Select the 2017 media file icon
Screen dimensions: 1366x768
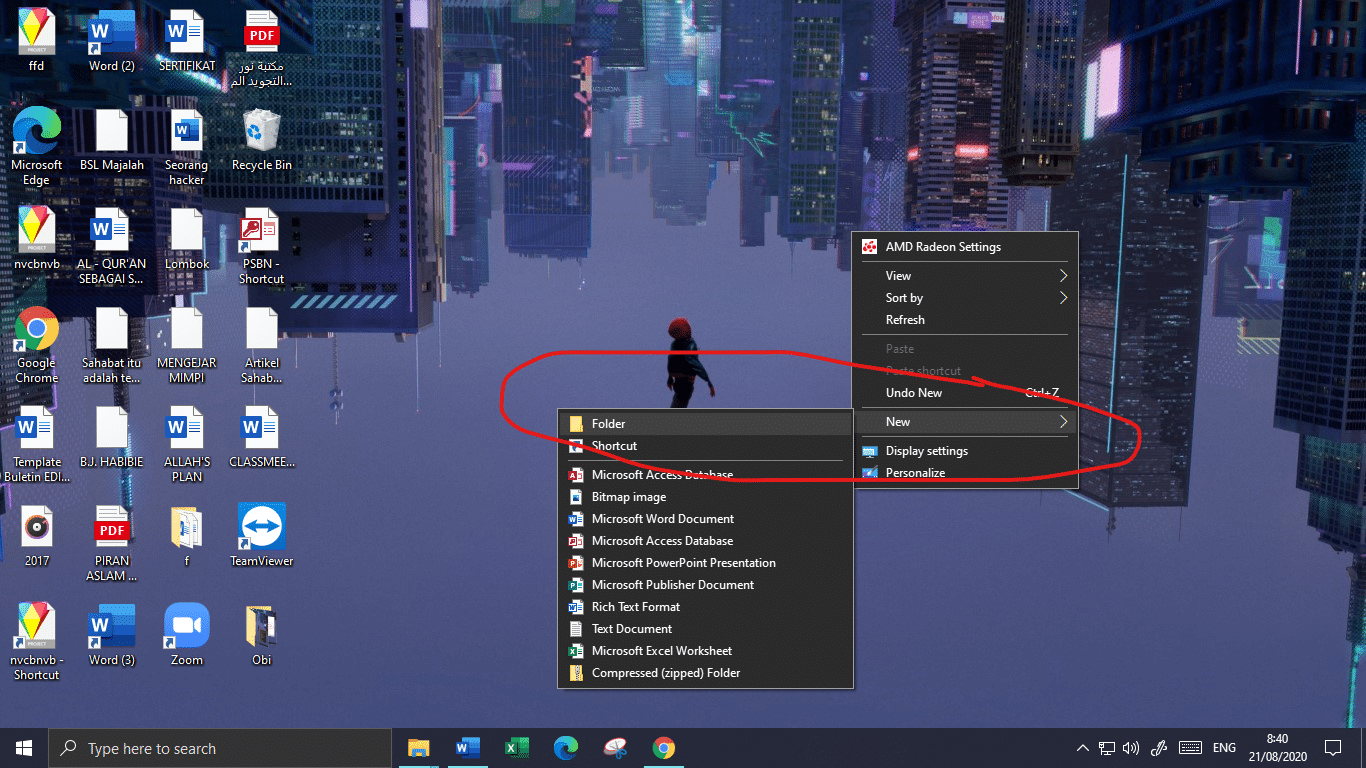pos(37,535)
